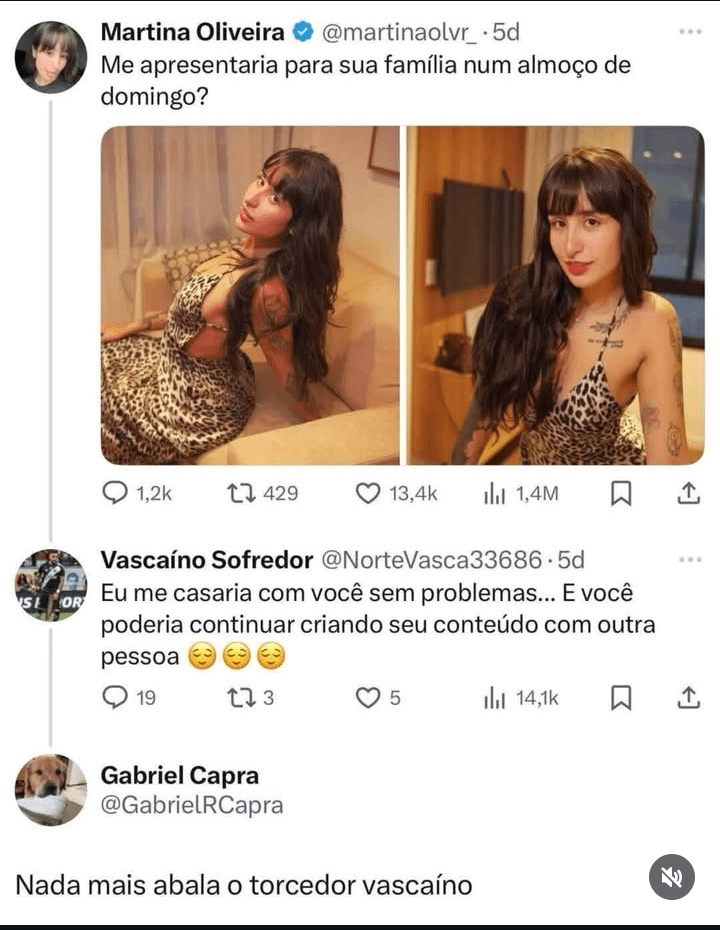This screenshot has width=720, height=930.
Task: Open more options on Vascaíno Sofredor's reply
Action: click(x=689, y=558)
